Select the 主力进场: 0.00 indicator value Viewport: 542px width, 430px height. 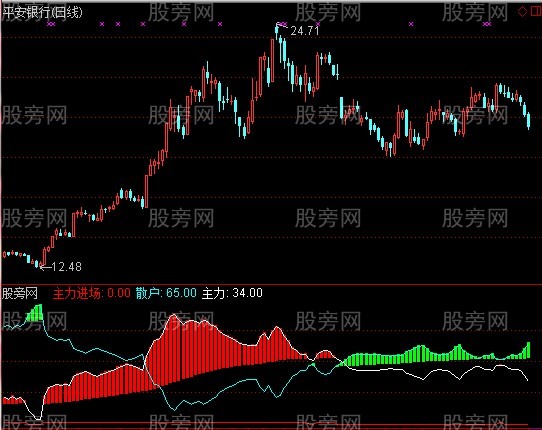(92, 293)
